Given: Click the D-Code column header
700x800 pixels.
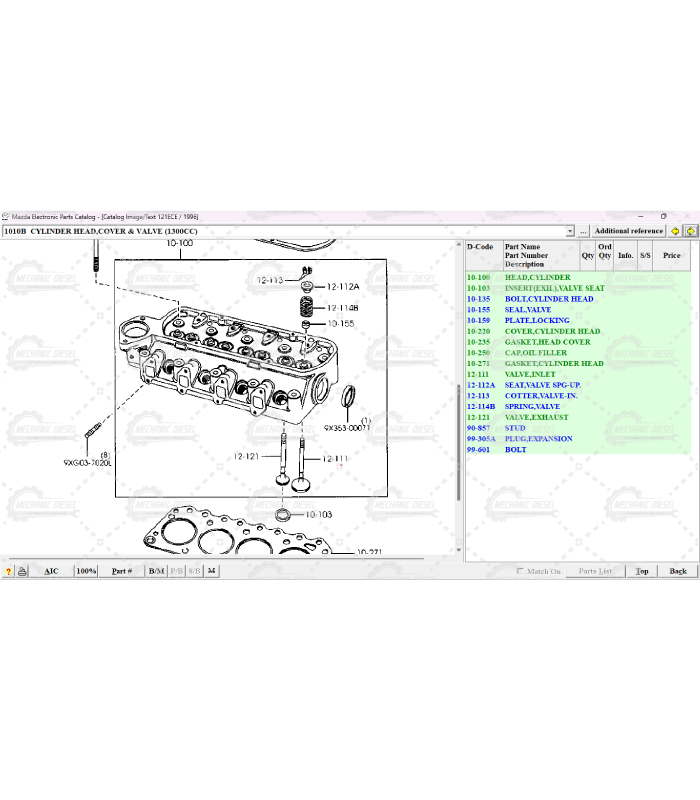Looking at the screenshot, I should point(480,247).
